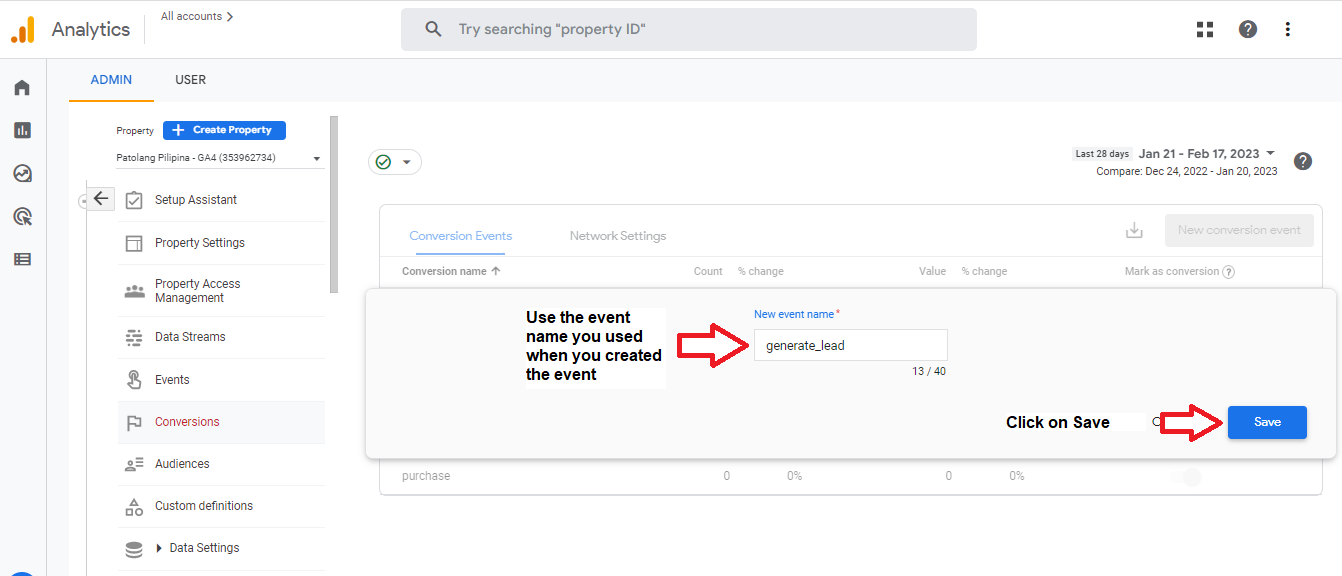Open the Advertising icon in left rail
This screenshot has width=1342, height=576.
[22, 216]
